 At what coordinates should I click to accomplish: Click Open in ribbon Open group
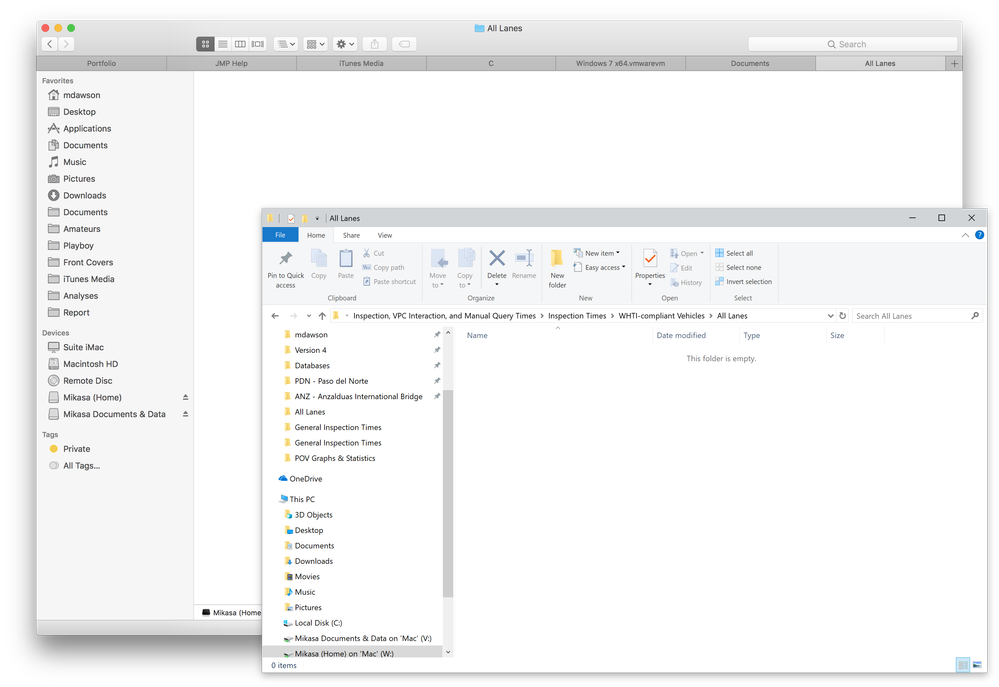click(x=687, y=253)
